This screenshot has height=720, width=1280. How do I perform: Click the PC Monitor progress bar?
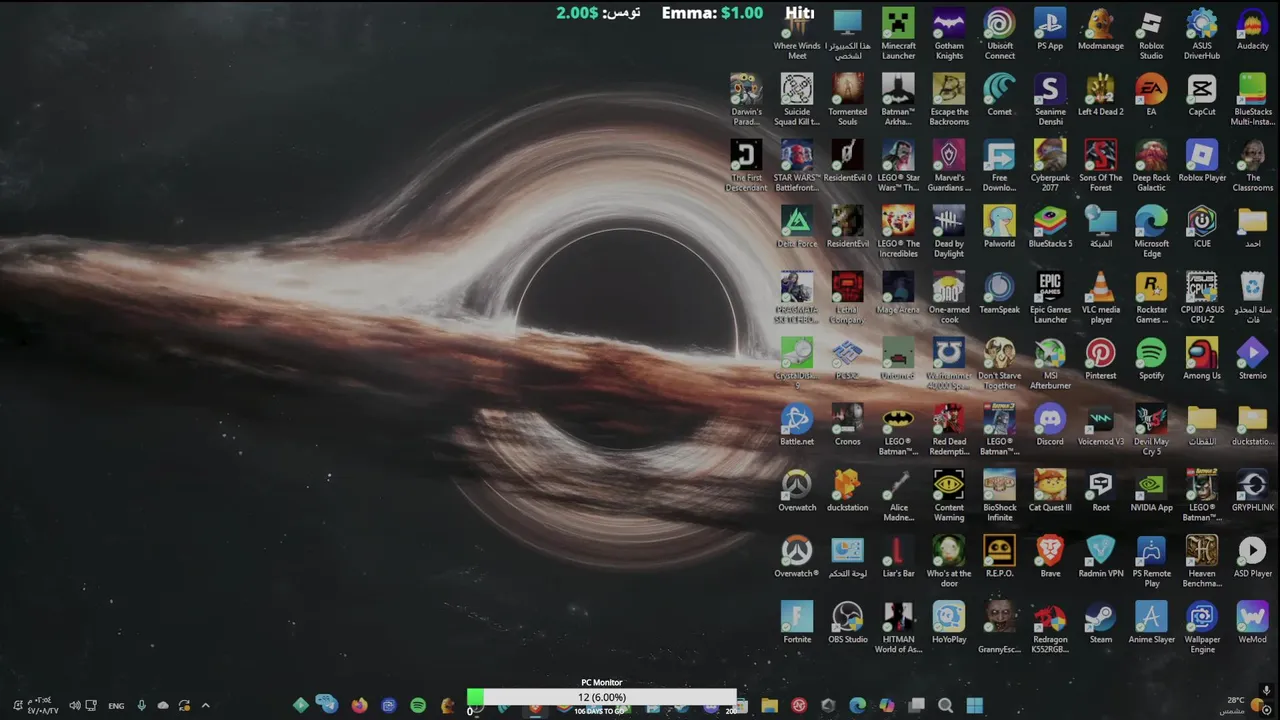click(601, 697)
